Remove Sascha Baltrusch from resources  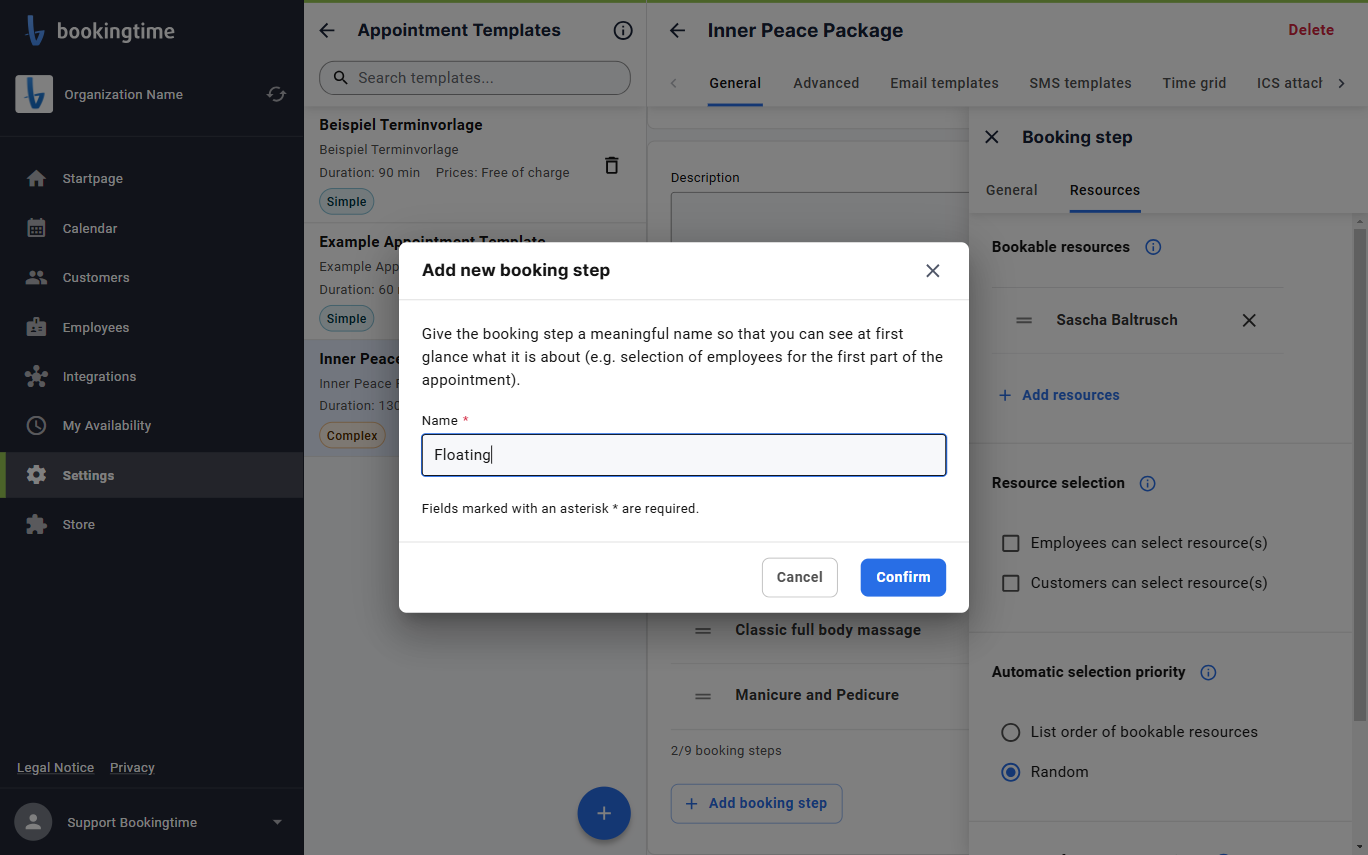coord(1249,320)
